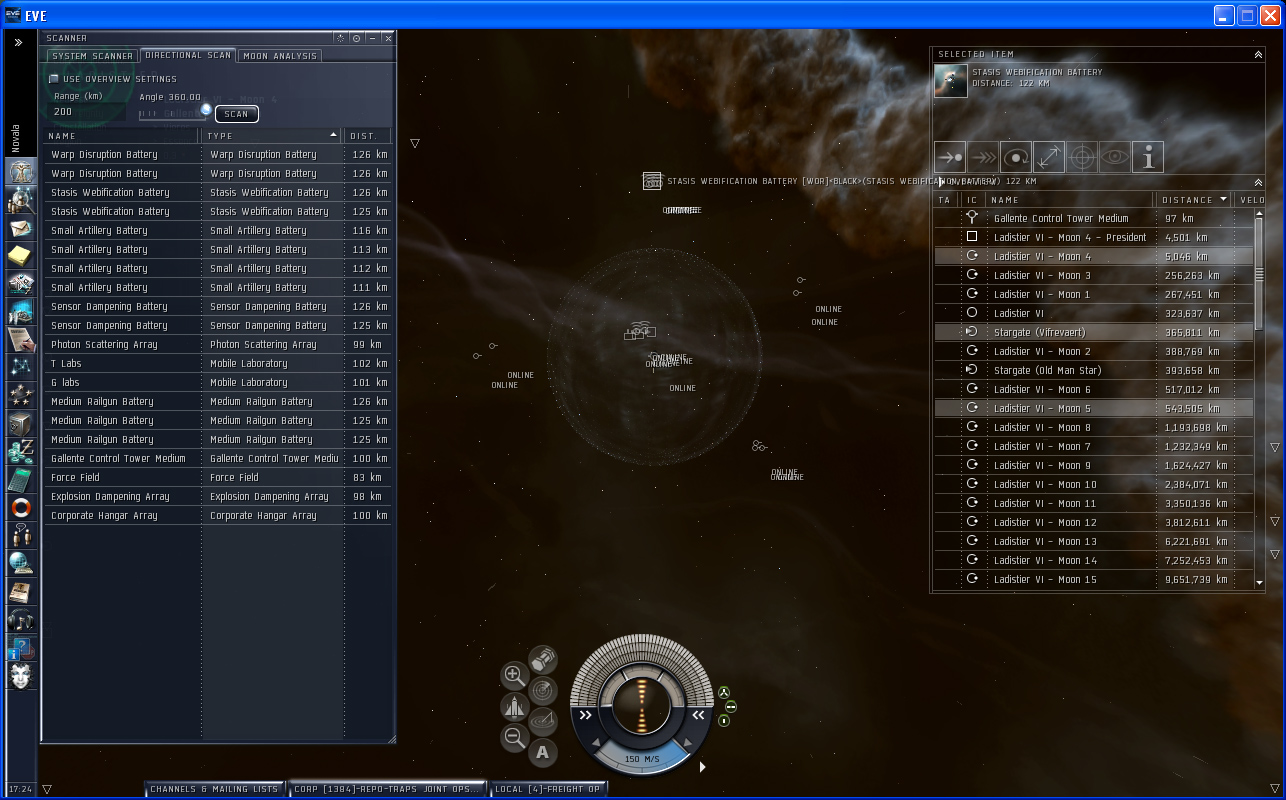Select Stargate (Old Man Star) in overview
Screen dimensions: 1286x800
(1093, 370)
